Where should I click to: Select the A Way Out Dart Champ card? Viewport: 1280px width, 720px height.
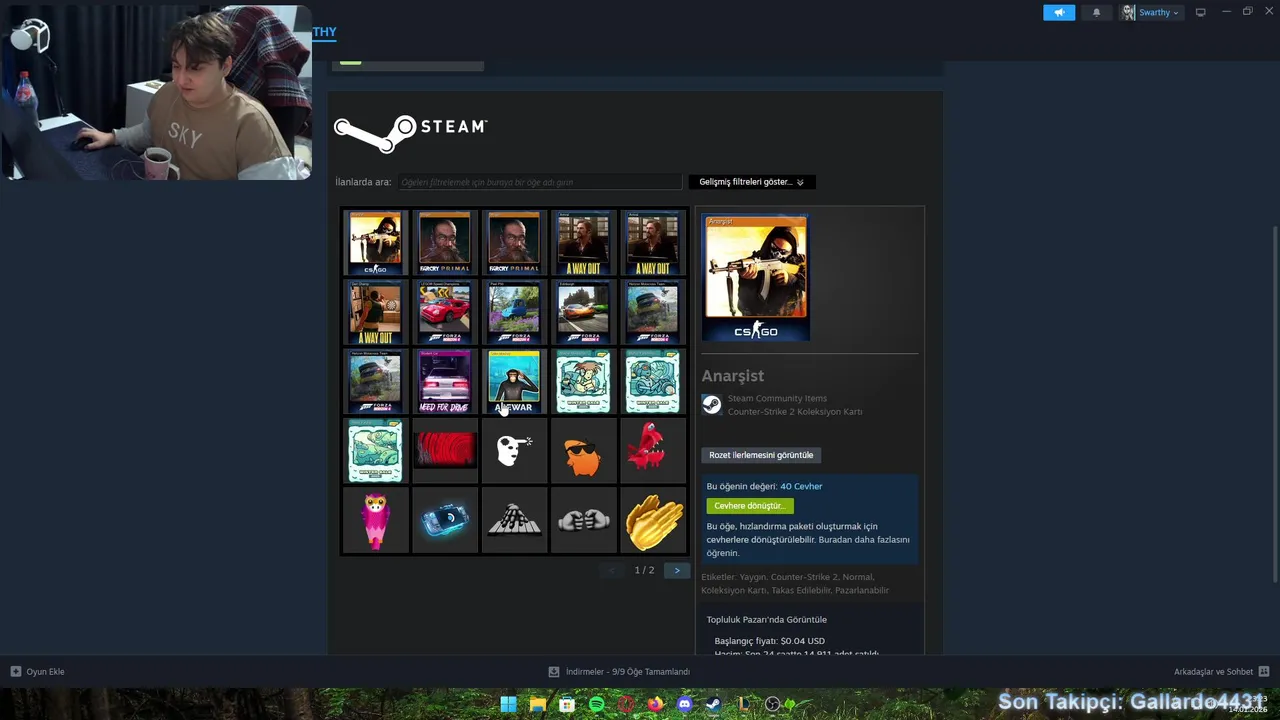375,312
